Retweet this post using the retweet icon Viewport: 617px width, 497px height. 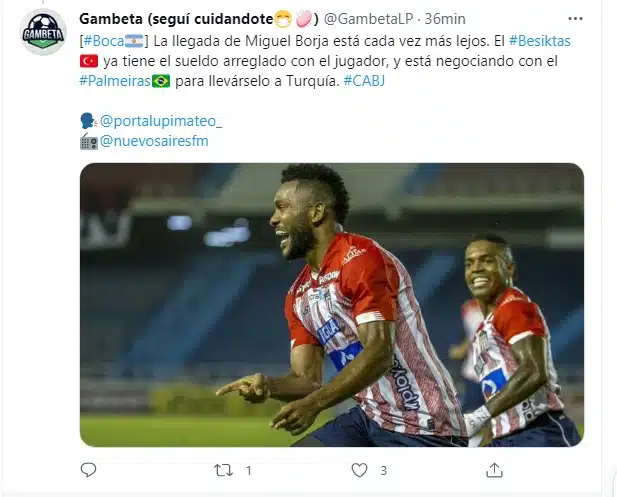click(x=224, y=470)
